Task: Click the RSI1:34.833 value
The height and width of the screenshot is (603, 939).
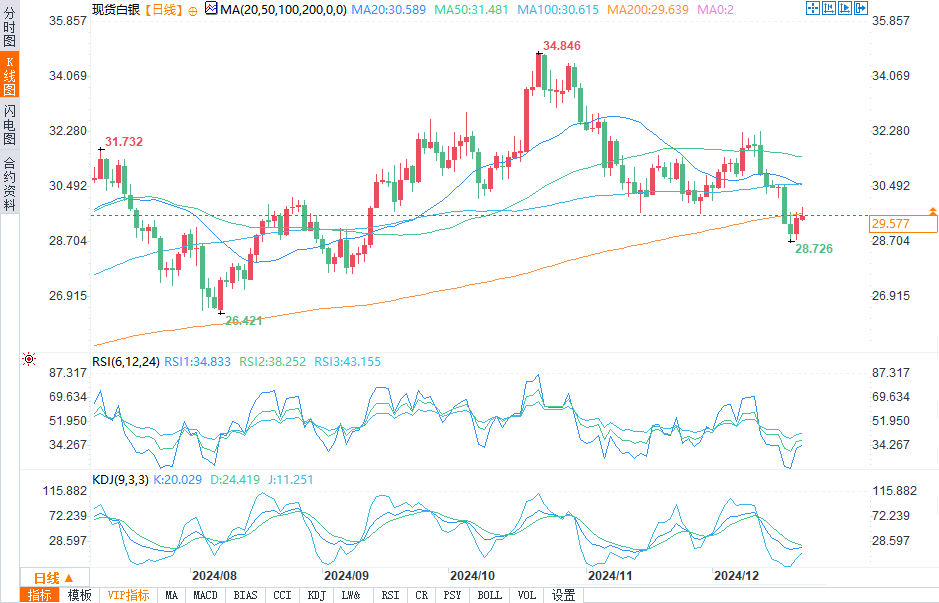Action: [198, 362]
